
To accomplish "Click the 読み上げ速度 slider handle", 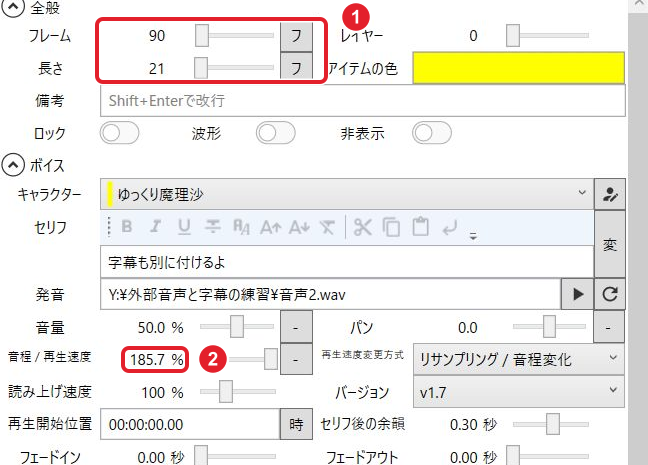I will tap(226, 391).
